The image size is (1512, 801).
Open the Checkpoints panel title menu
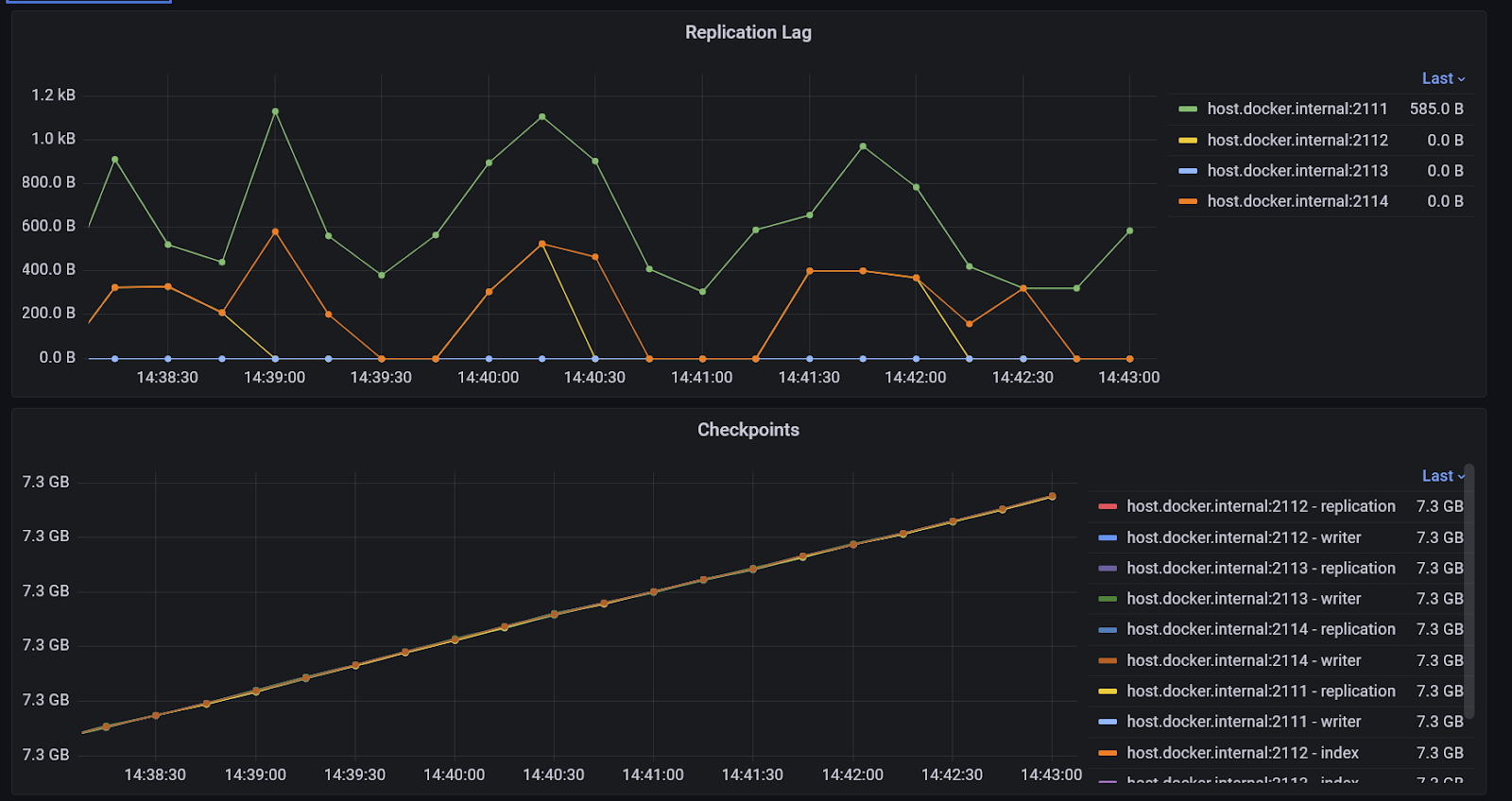[x=747, y=430]
